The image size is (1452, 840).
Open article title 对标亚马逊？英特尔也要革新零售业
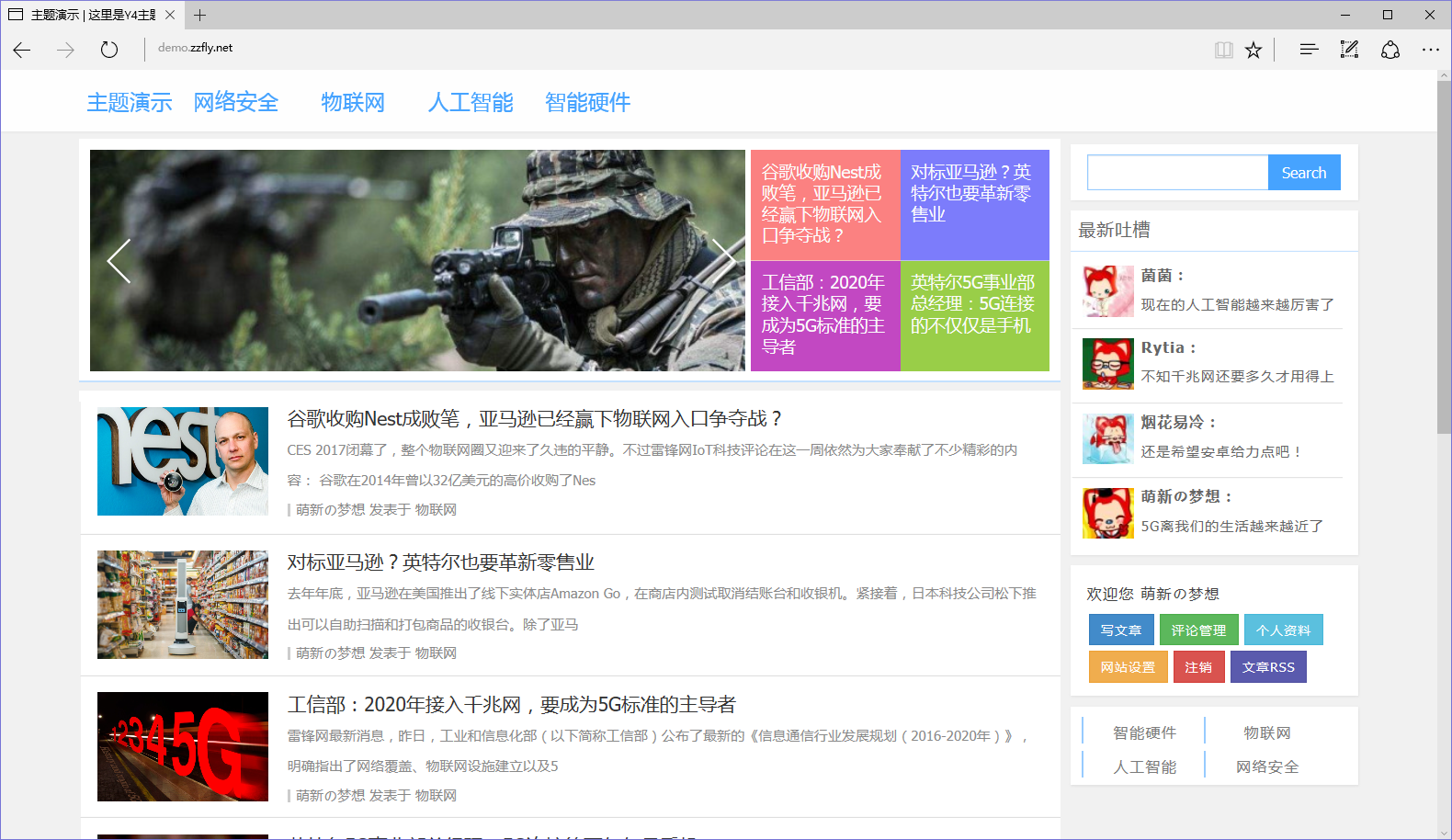(441, 562)
